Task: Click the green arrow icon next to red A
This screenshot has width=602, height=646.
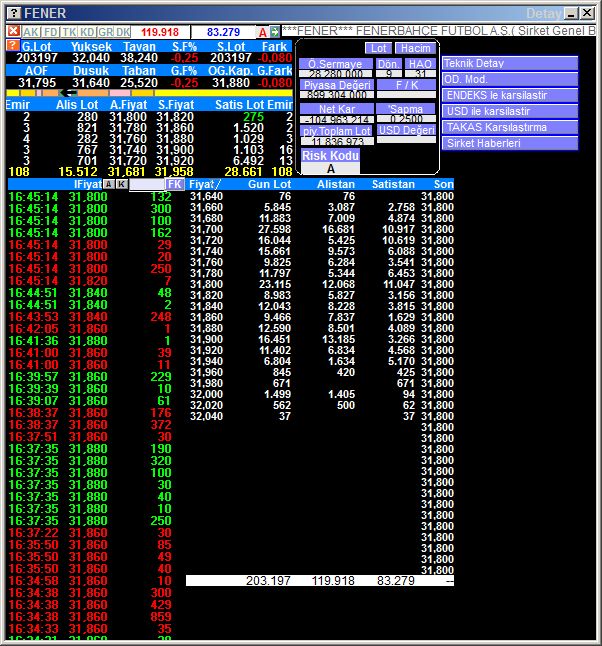Action: pyautogui.click(x=275, y=31)
